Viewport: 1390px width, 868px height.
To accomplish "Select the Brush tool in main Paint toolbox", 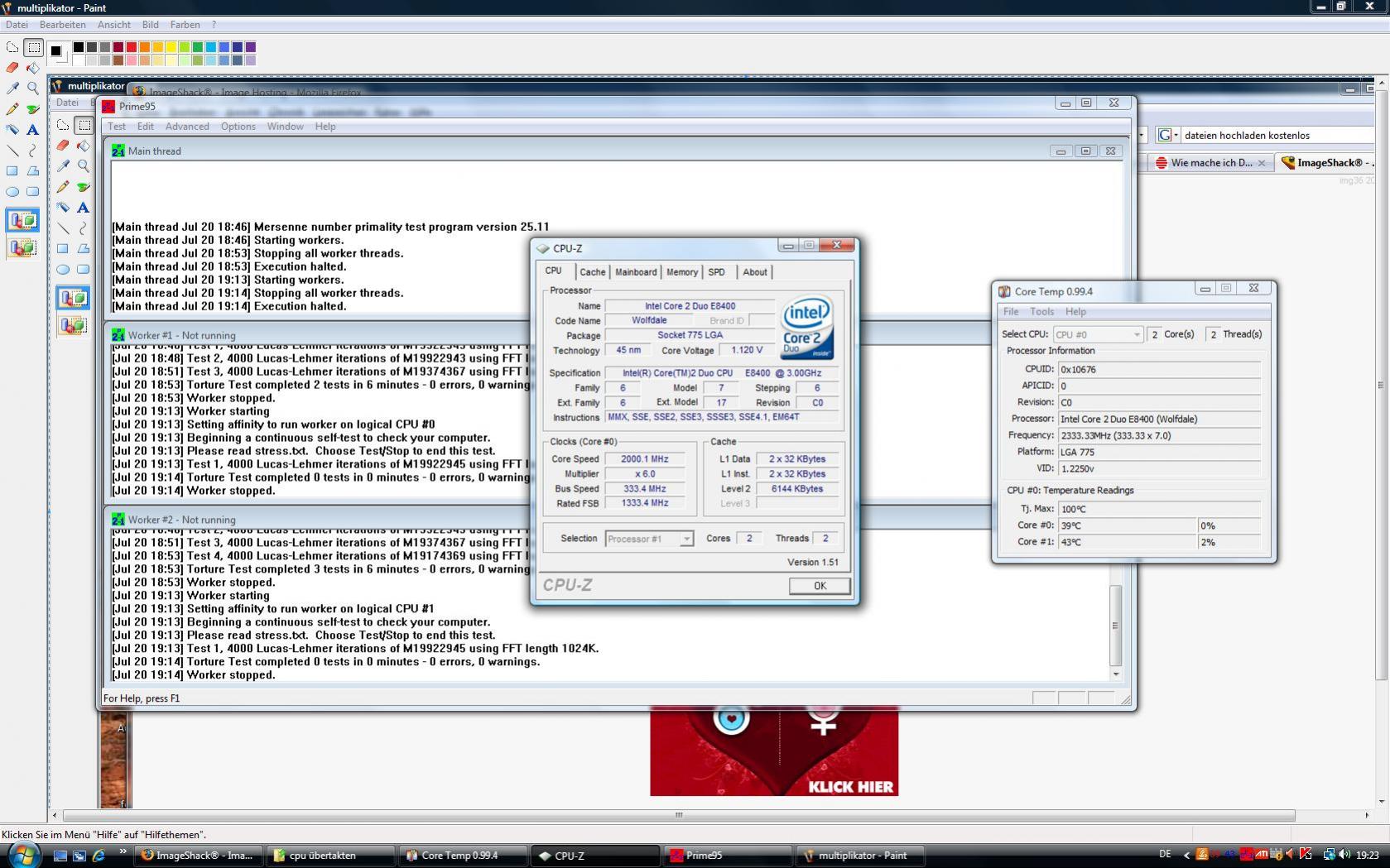I will pyautogui.click(x=33, y=108).
